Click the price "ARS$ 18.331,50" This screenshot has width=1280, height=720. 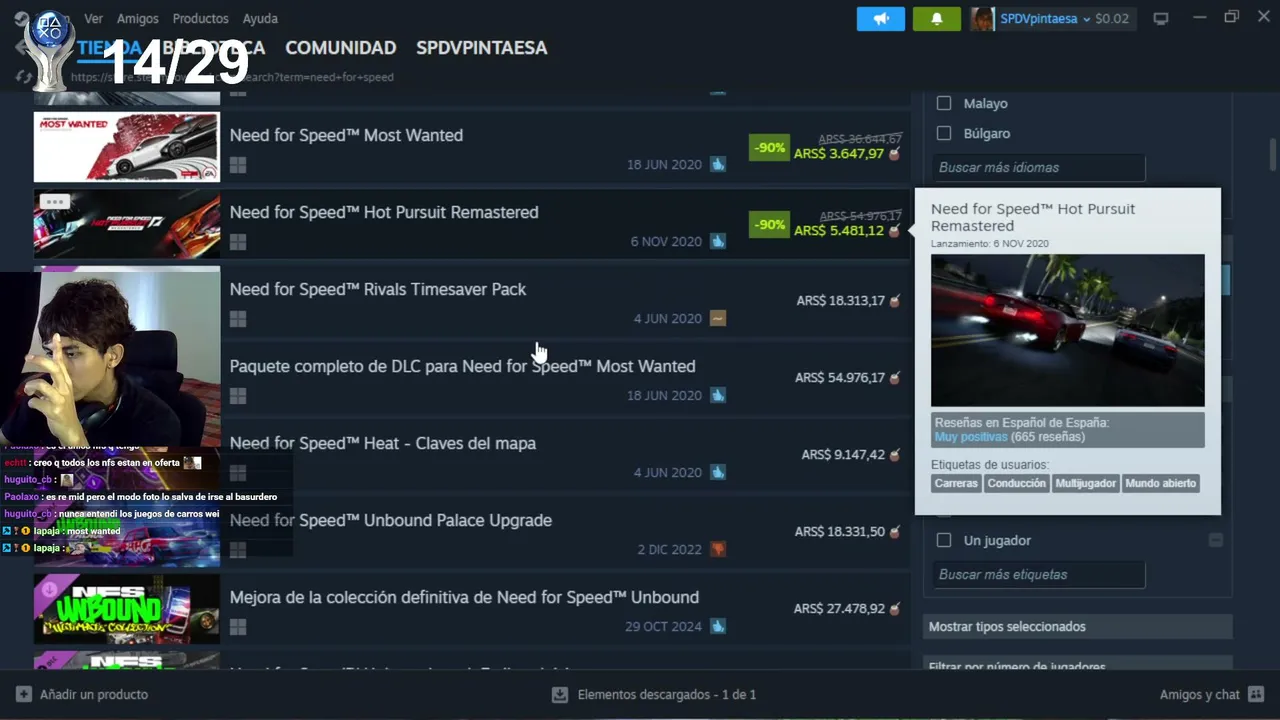click(x=840, y=532)
